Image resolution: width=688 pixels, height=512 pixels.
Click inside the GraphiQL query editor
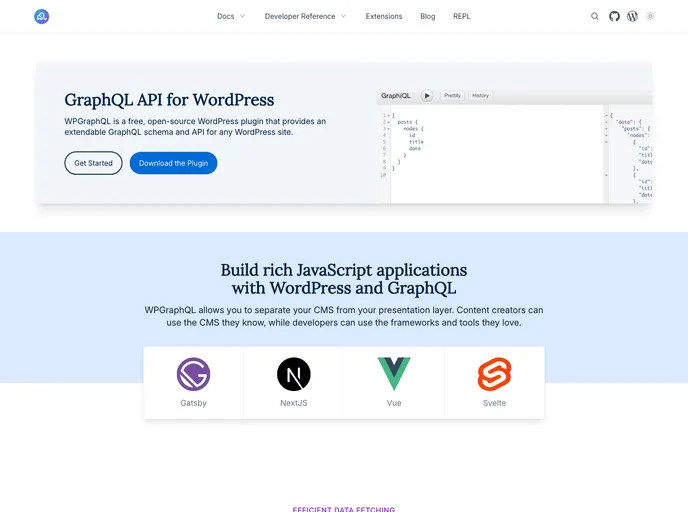497,154
